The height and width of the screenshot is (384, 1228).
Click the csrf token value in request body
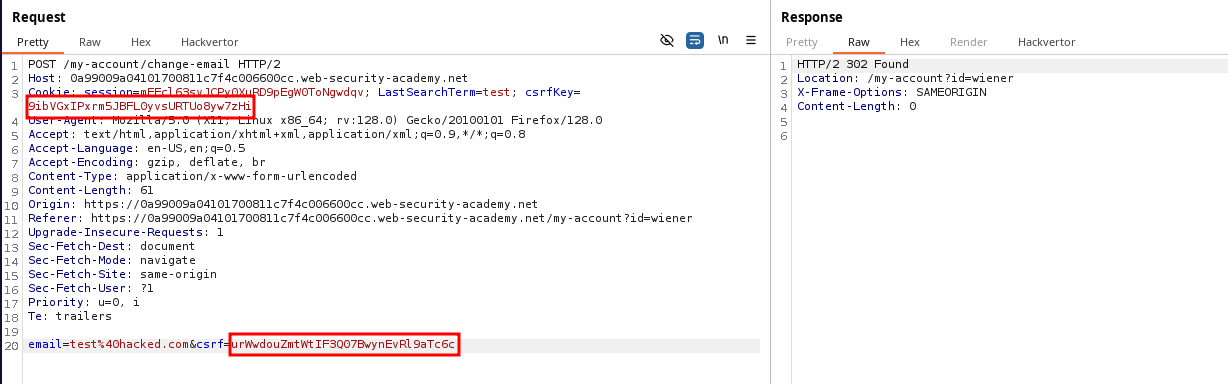tap(343, 345)
